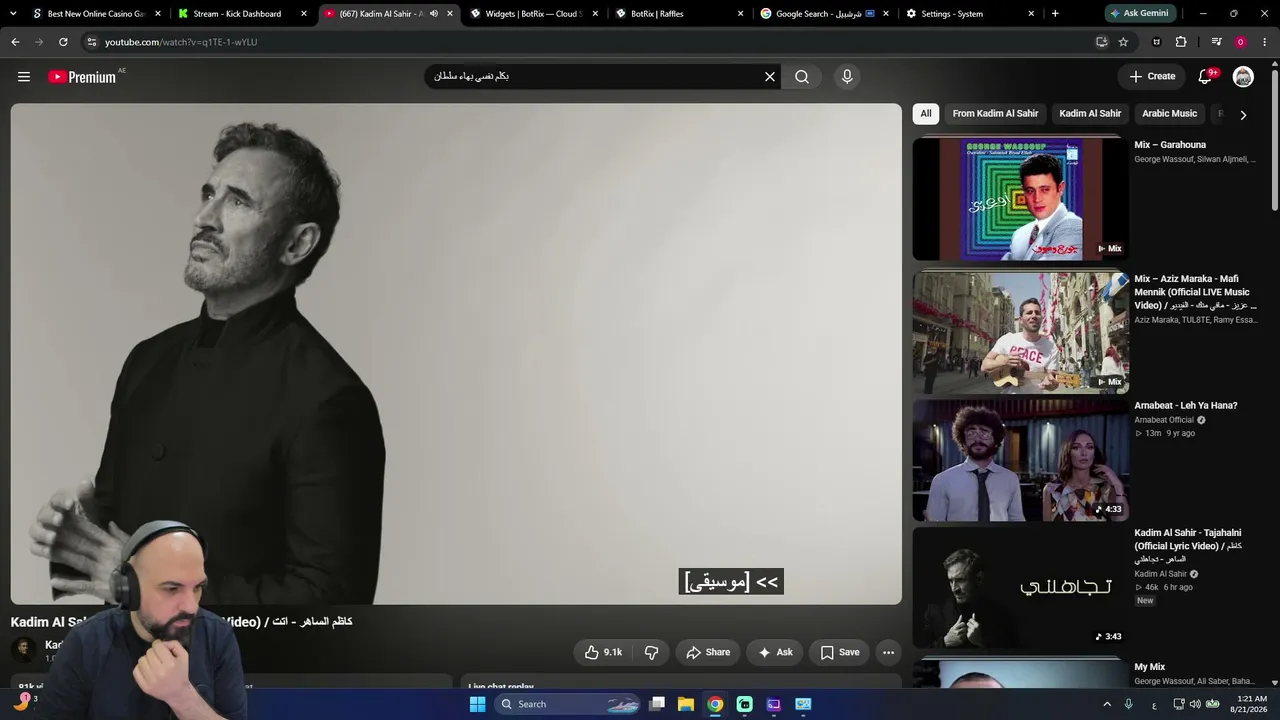Switch to Settings - System tab
The width and height of the screenshot is (1280, 720).
point(971,14)
